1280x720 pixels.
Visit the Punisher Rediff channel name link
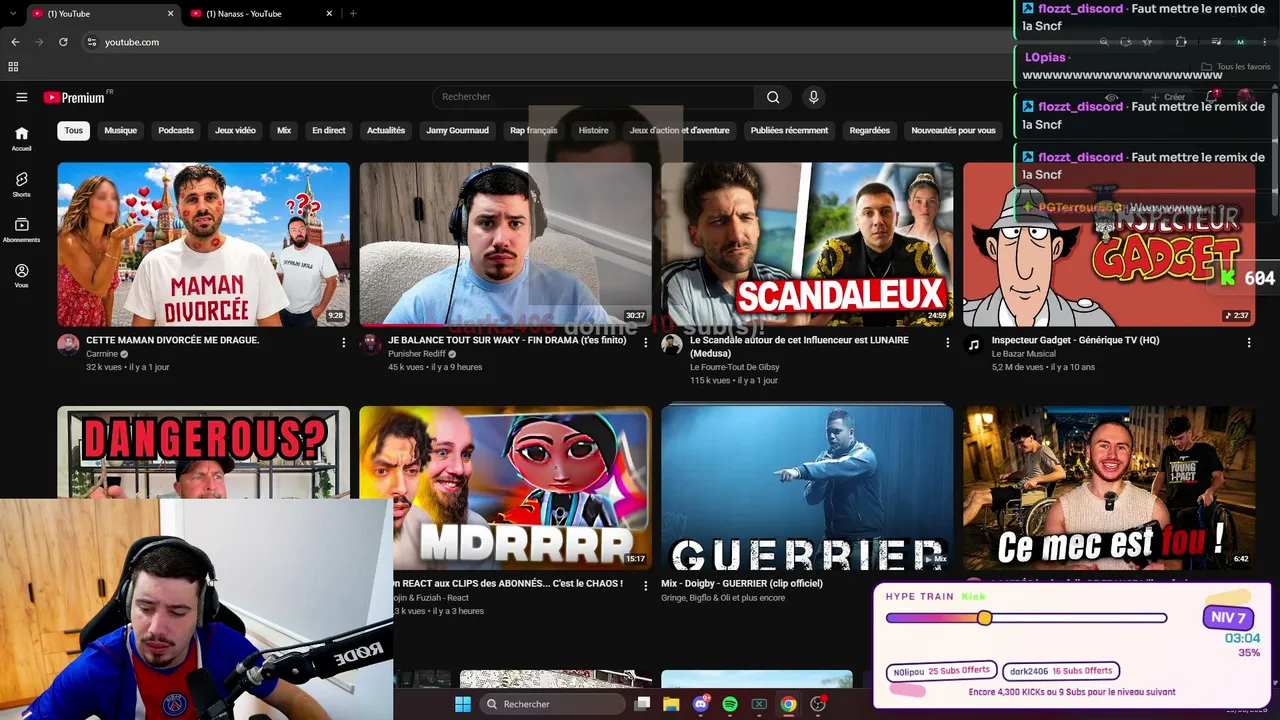(416, 354)
